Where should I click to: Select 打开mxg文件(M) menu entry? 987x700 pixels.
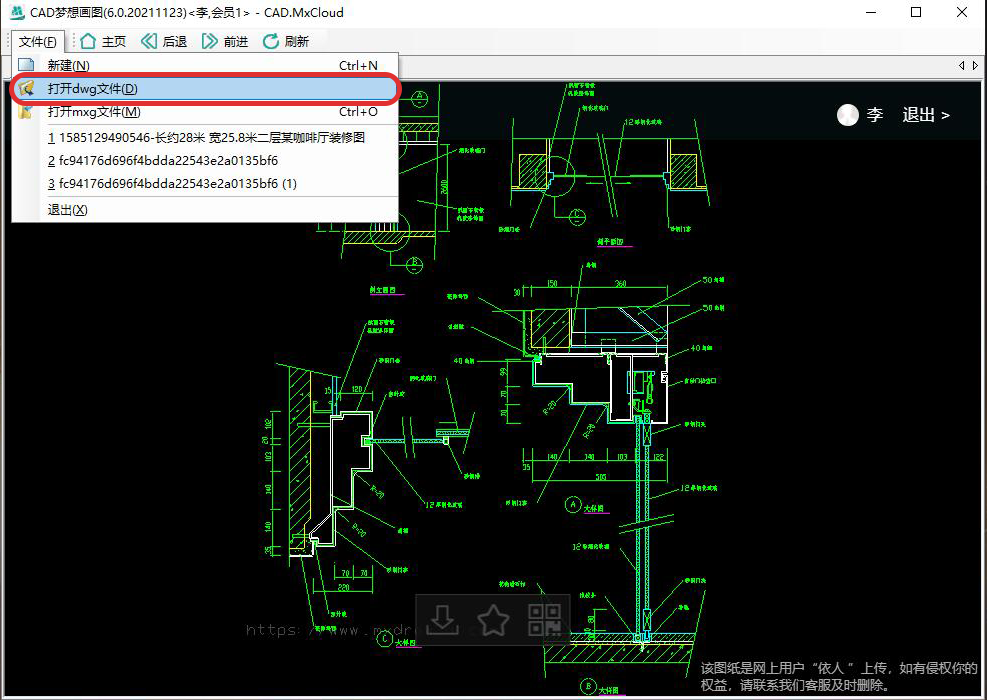coord(205,112)
